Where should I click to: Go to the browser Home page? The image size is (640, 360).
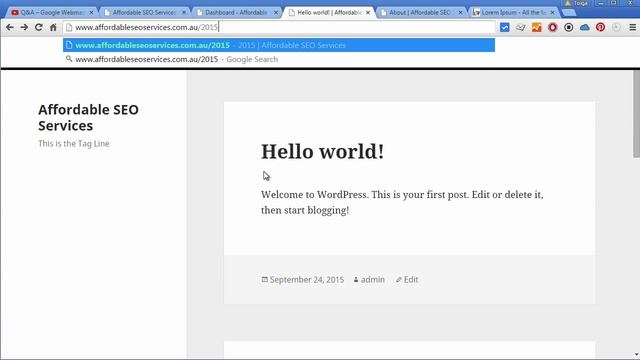[53, 27]
